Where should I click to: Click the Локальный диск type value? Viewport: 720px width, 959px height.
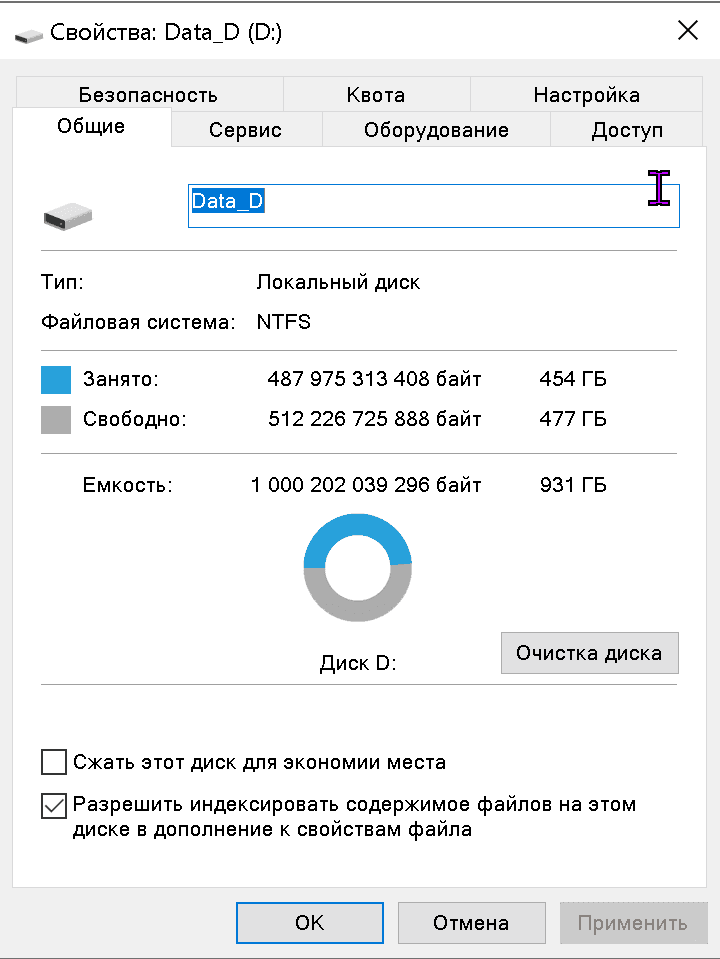(x=338, y=283)
